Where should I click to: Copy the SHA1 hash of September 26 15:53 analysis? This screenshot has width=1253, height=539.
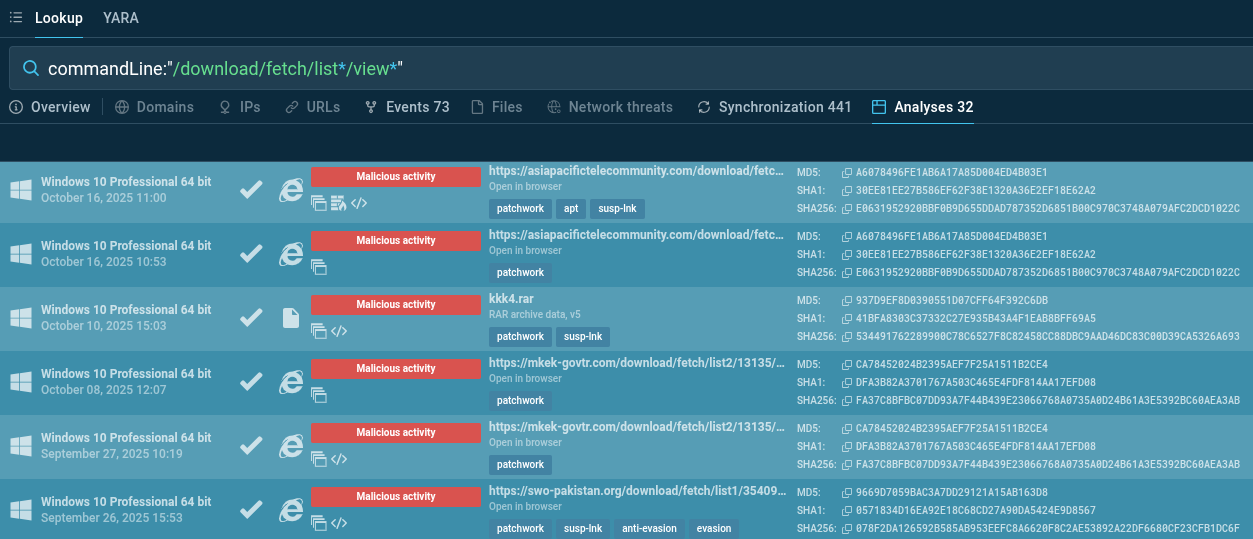point(847,510)
